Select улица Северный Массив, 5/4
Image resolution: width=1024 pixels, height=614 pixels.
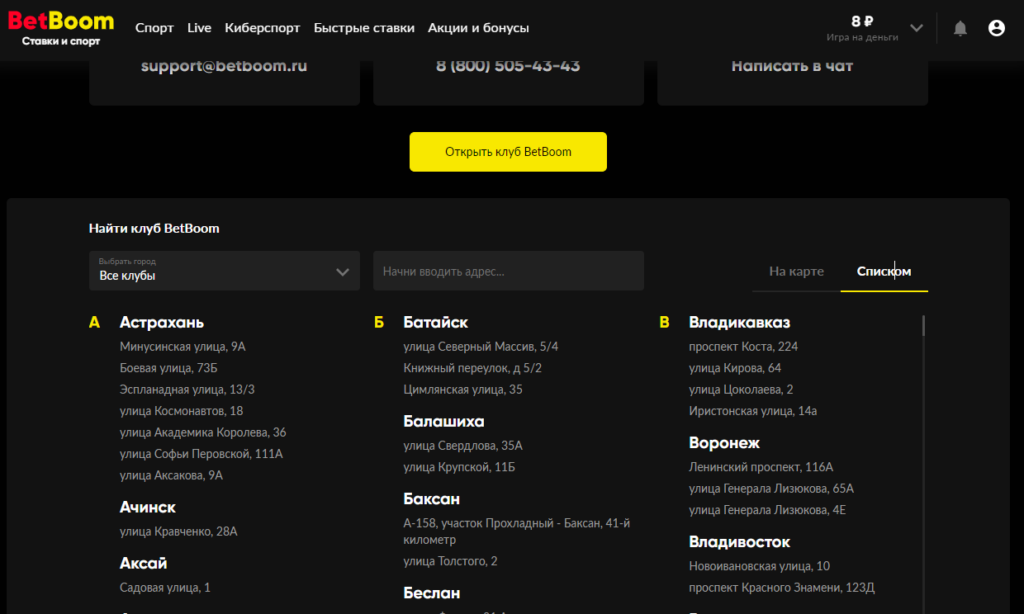[481, 347]
